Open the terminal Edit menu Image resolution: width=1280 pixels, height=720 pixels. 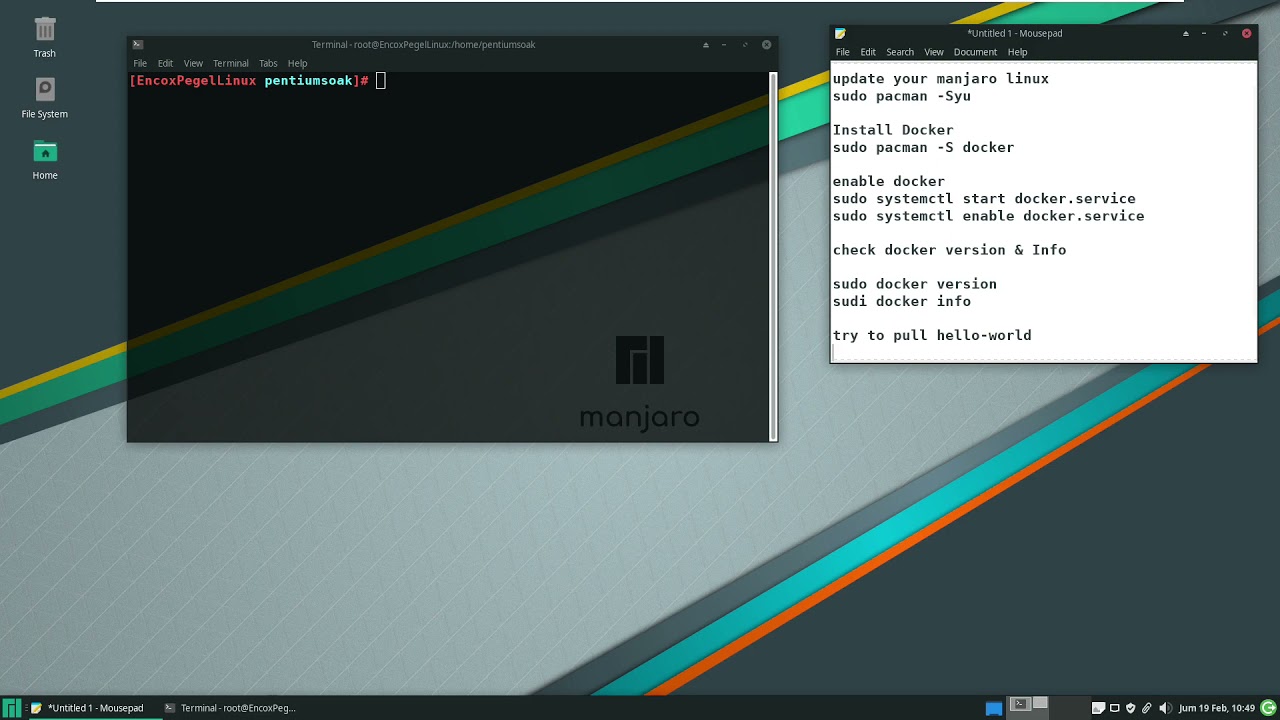click(165, 63)
